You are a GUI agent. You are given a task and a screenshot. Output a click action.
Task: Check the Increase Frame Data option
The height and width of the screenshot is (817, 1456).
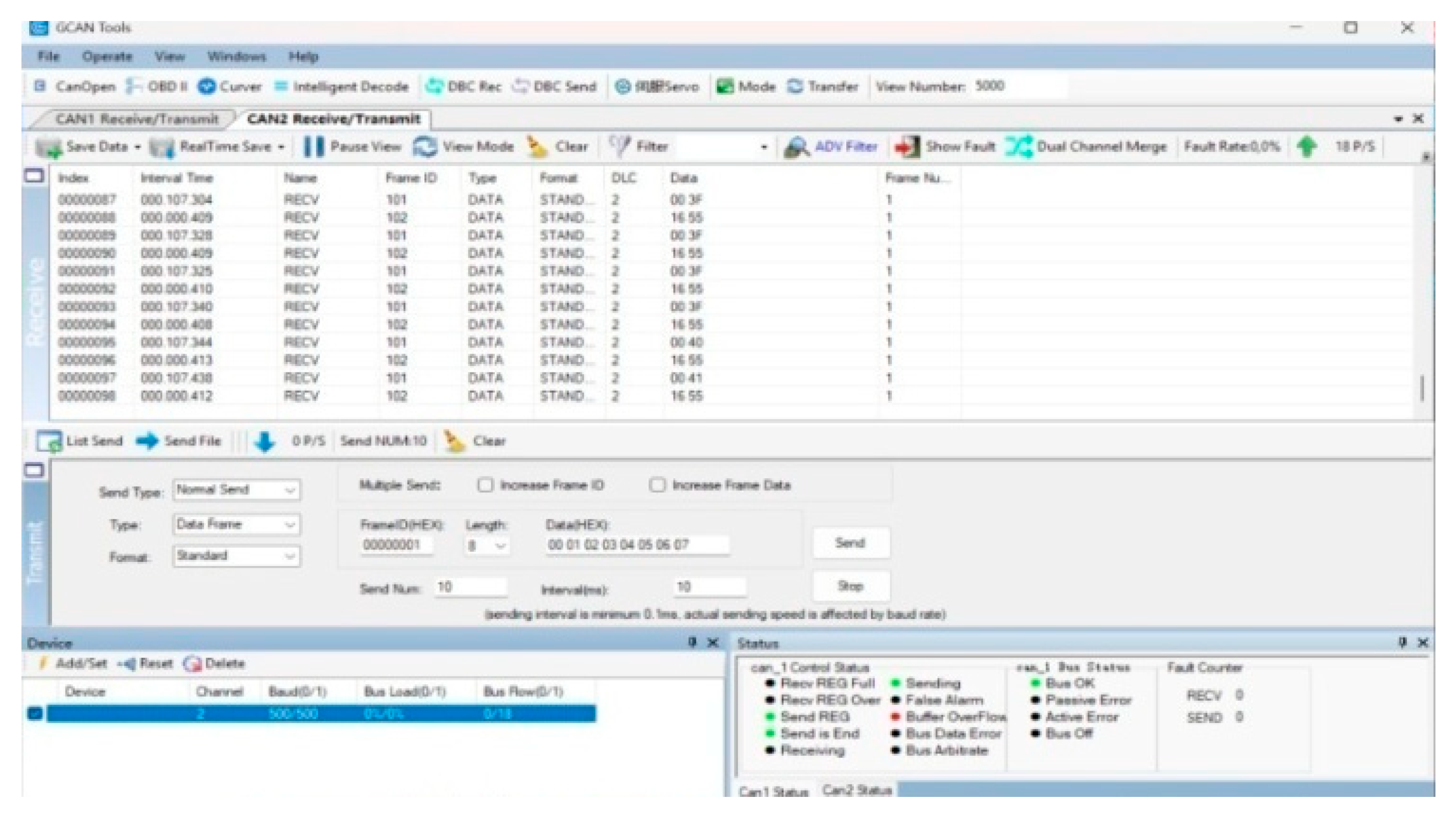click(657, 485)
